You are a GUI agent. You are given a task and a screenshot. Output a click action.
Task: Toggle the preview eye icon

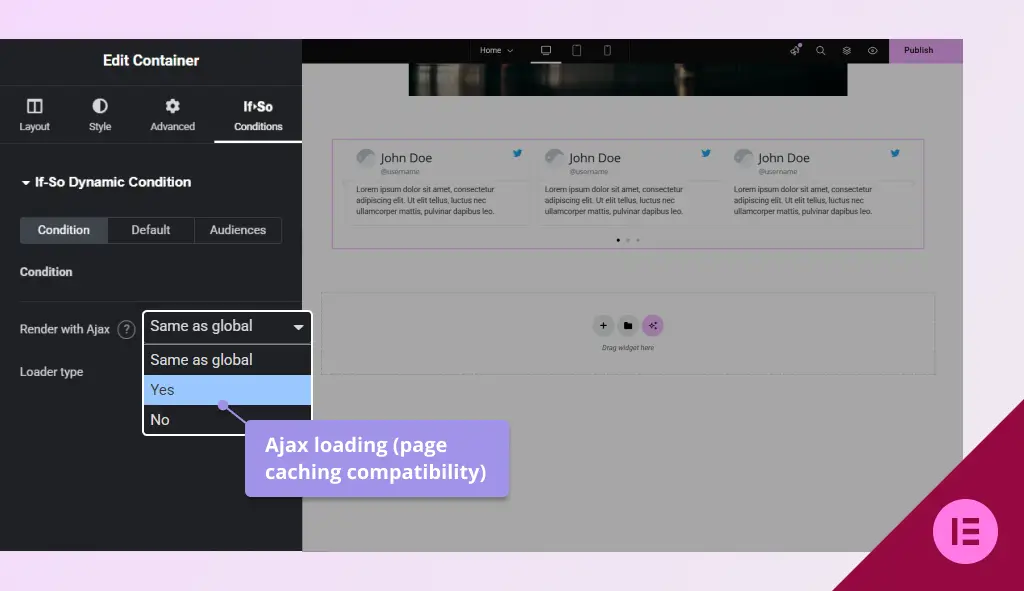pyautogui.click(x=873, y=50)
